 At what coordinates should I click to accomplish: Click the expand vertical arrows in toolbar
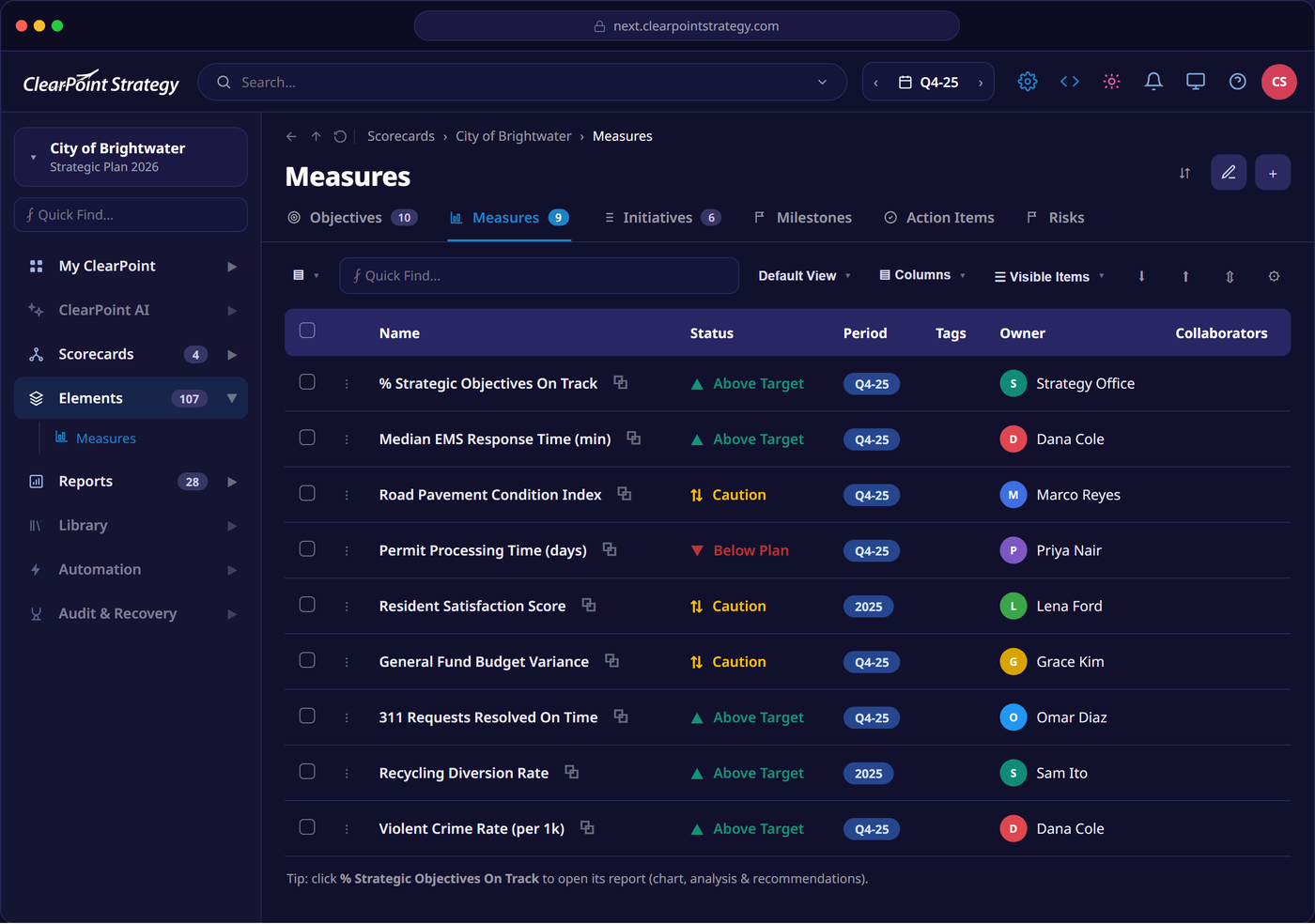[x=1230, y=276]
